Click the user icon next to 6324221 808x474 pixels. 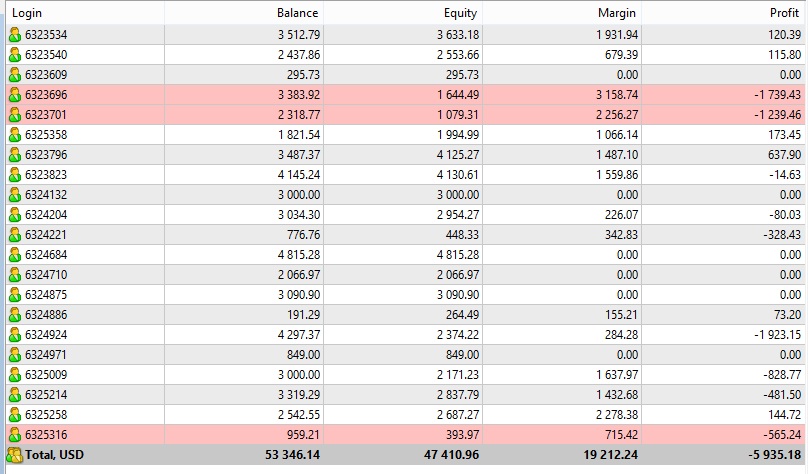coord(15,235)
